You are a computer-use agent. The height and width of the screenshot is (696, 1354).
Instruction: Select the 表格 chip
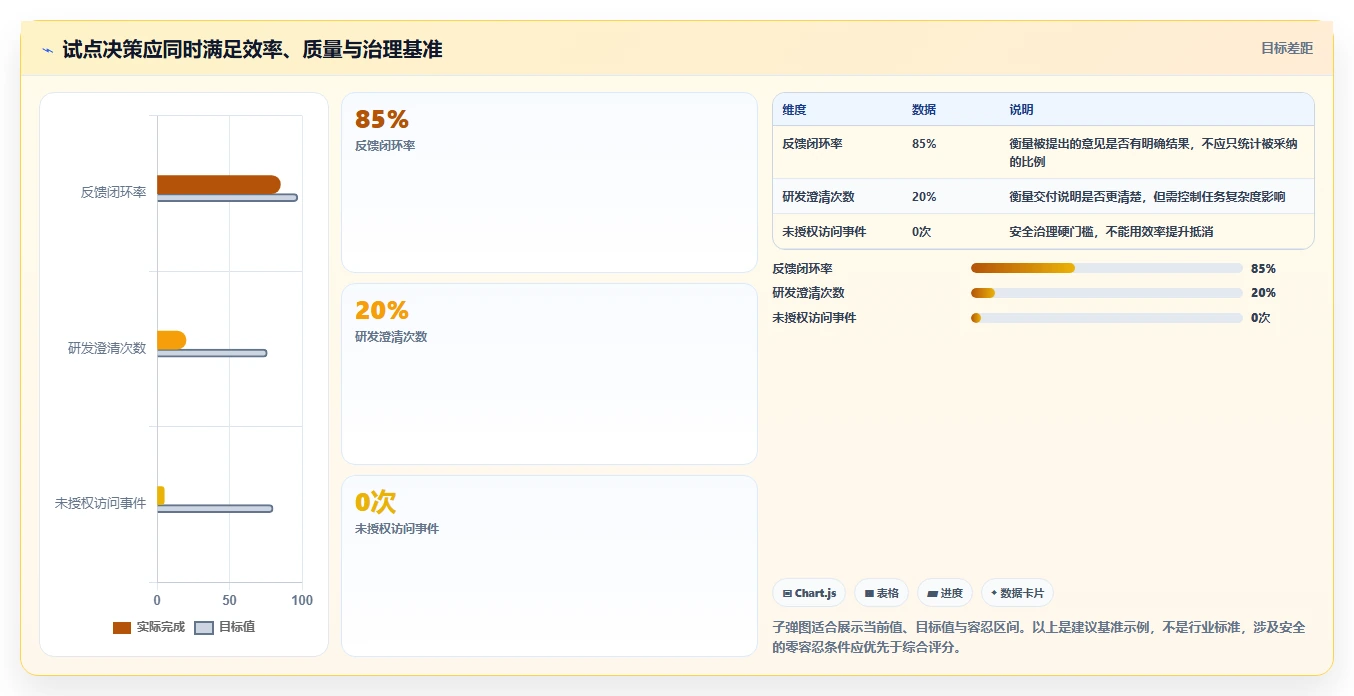(882, 593)
